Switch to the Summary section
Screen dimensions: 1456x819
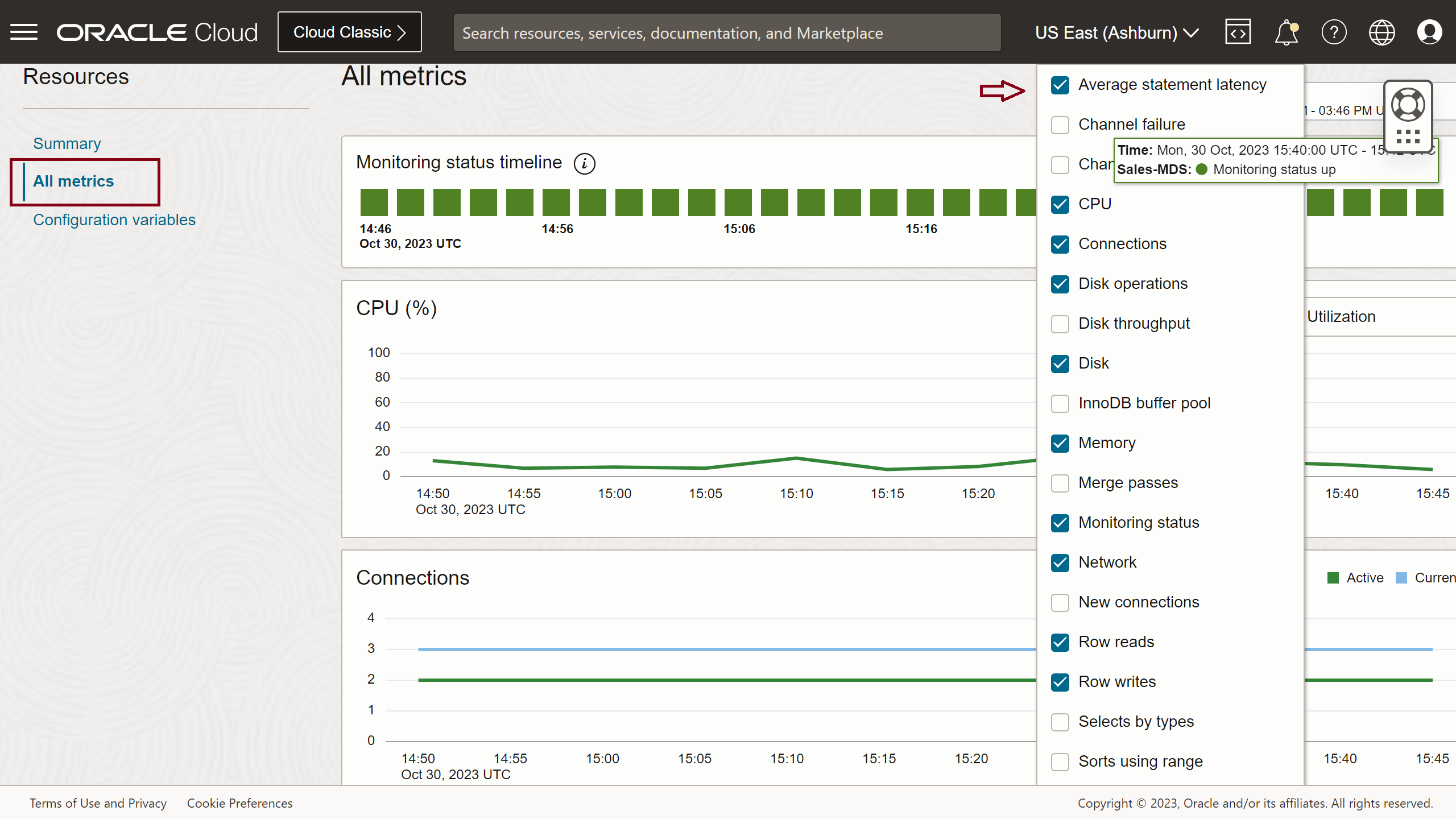click(x=67, y=143)
